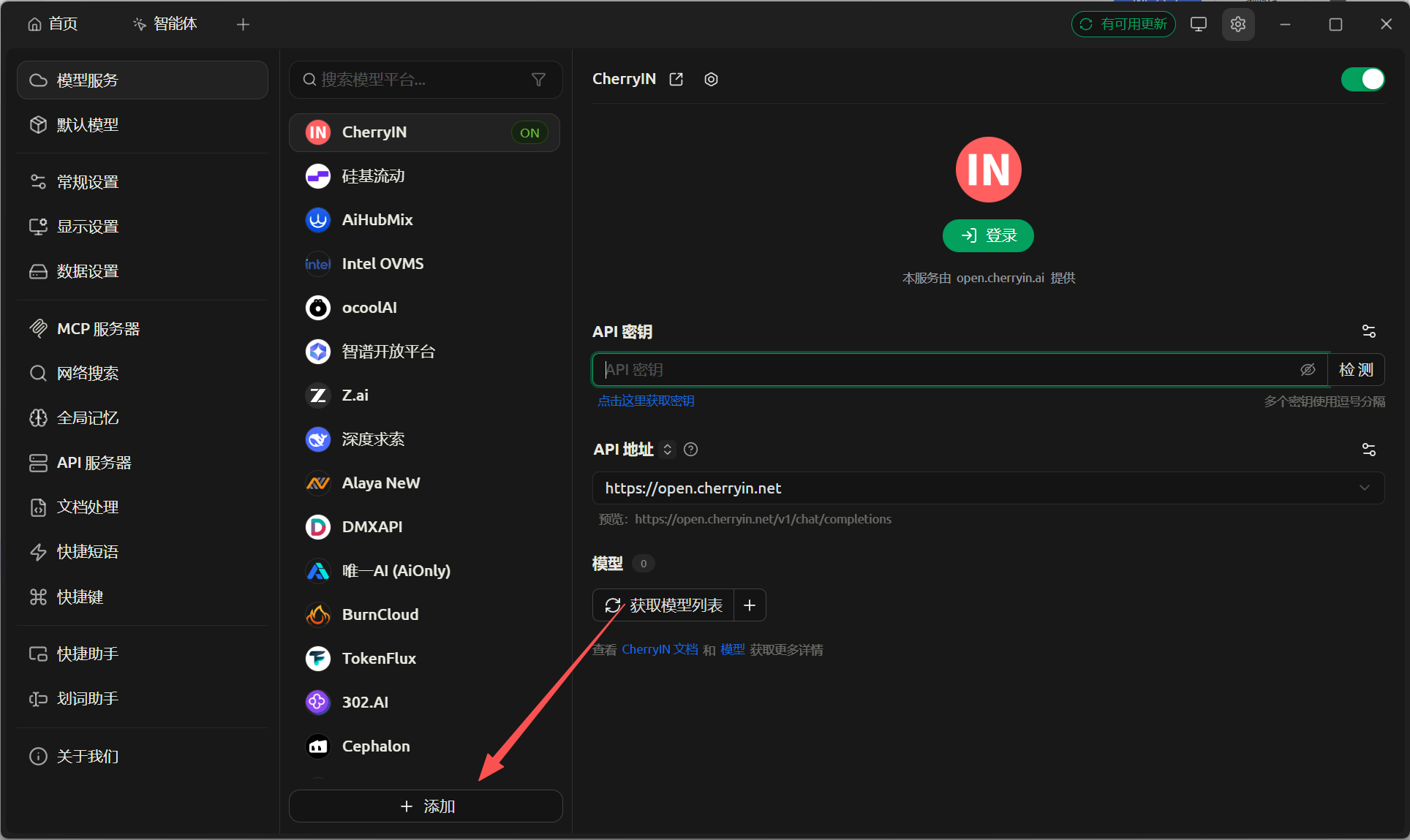Toggle API key visibility eye icon
The height and width of the screenshot is (840, 1410).
1308,370
